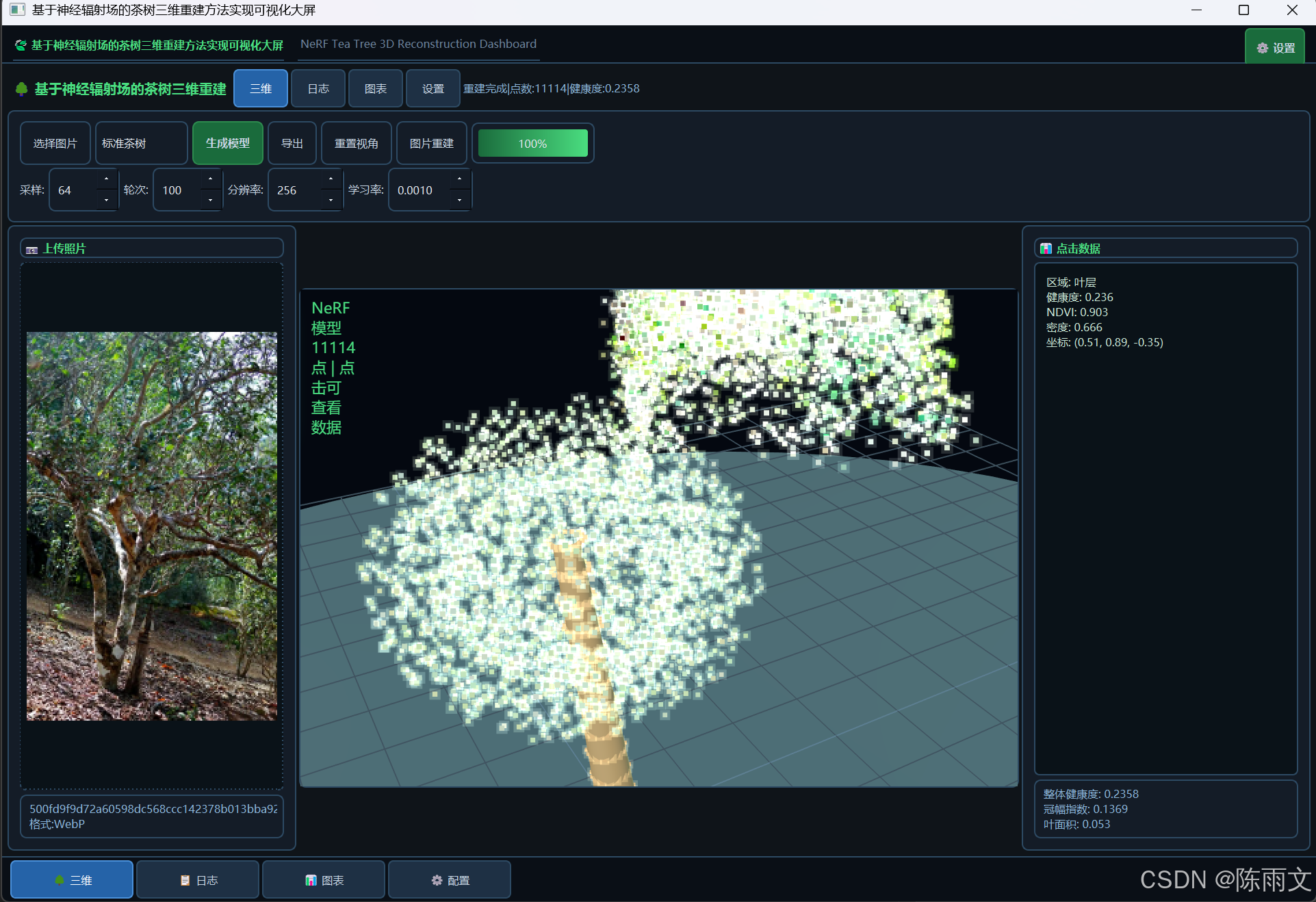The height and width of the screenshot is (902, 1316).
Task: Increase the 学习率 value with the up arrow
Action: [459, 179]
